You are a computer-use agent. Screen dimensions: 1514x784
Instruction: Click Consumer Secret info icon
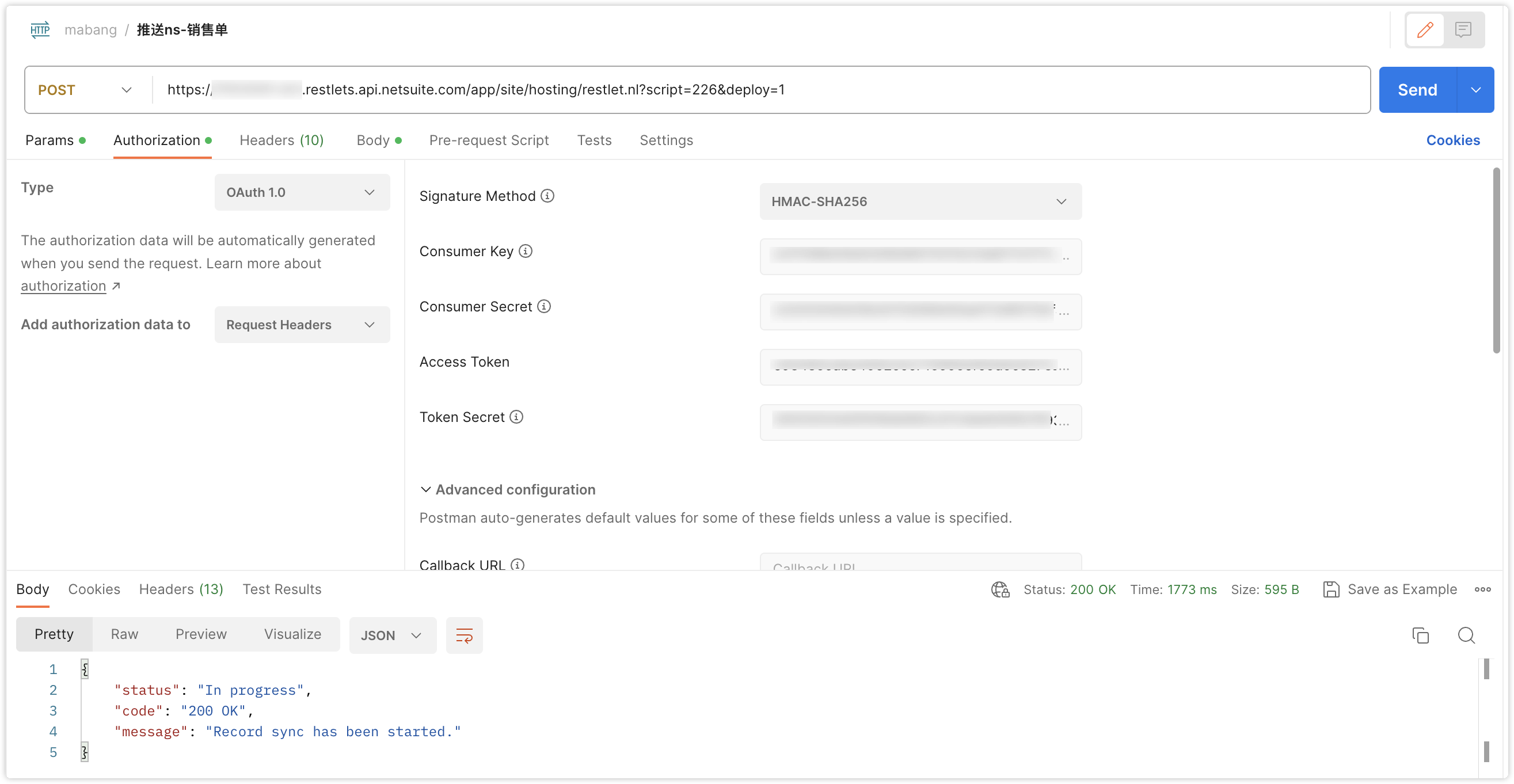click(x=544, y=306)
